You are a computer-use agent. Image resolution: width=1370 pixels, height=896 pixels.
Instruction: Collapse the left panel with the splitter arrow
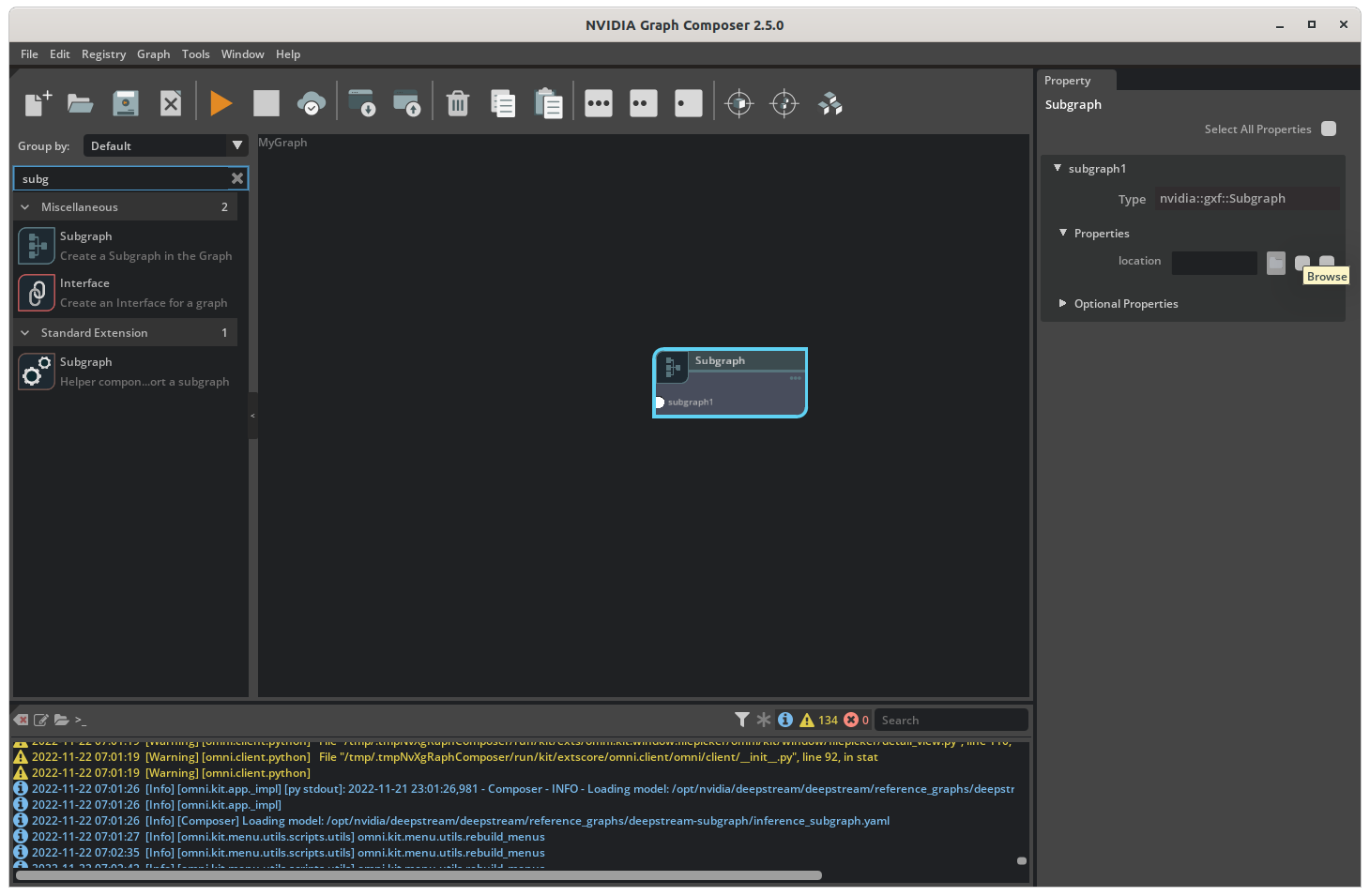click(x=252, y=416)
